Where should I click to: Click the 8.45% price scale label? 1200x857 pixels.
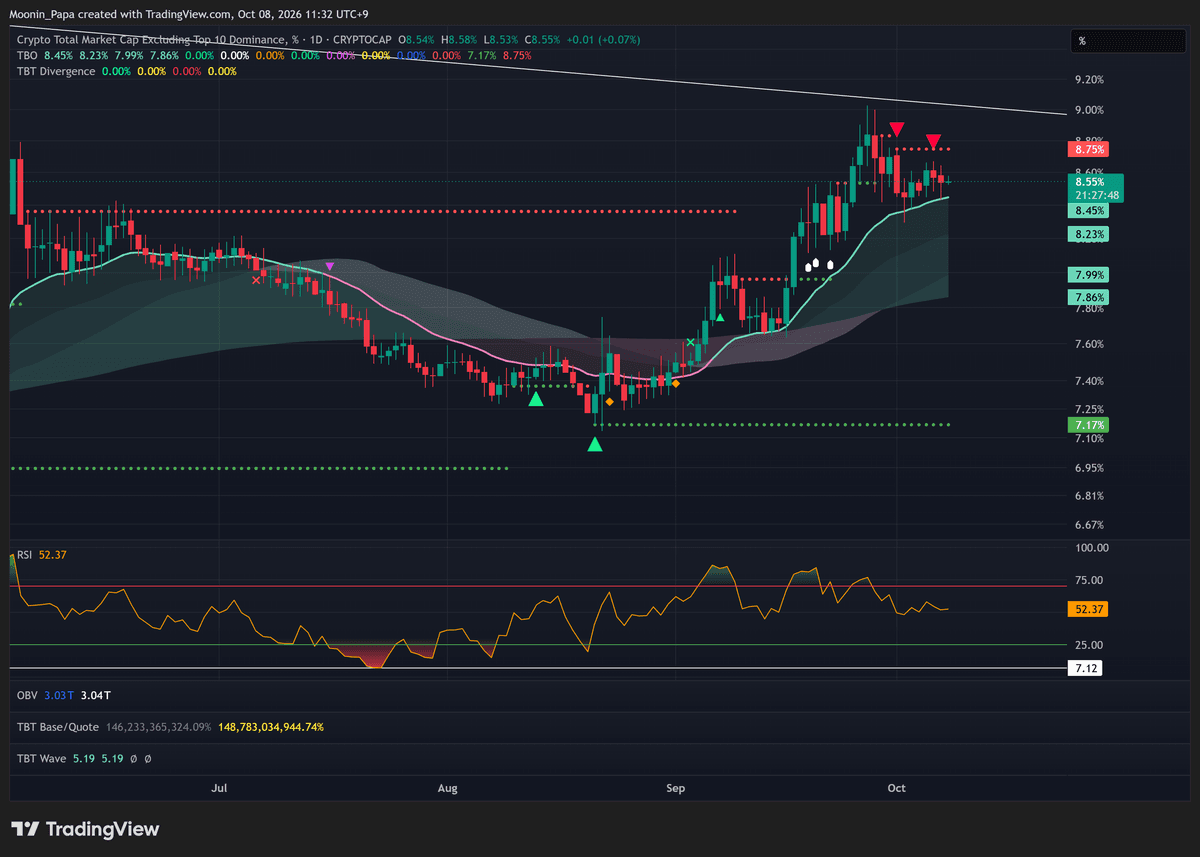click(1087, 211)
